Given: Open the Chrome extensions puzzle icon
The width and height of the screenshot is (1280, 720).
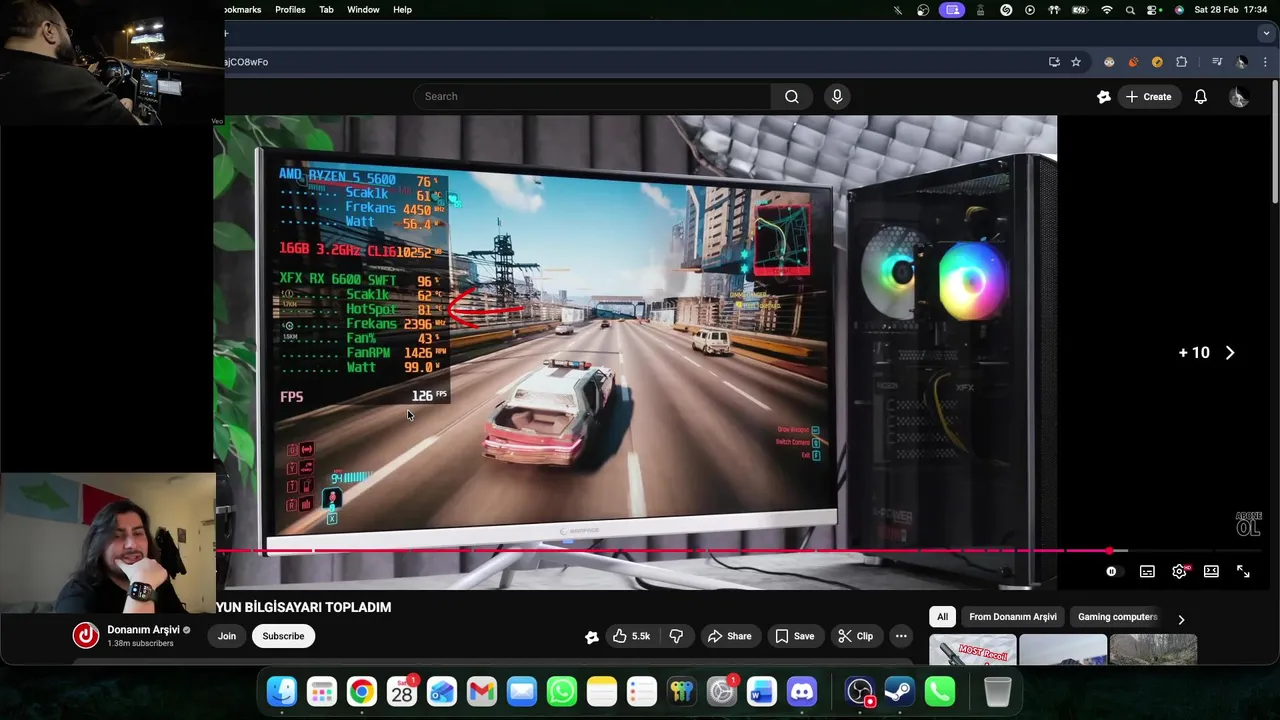Looking at the screenshot, I should (x=1181, y=62).
